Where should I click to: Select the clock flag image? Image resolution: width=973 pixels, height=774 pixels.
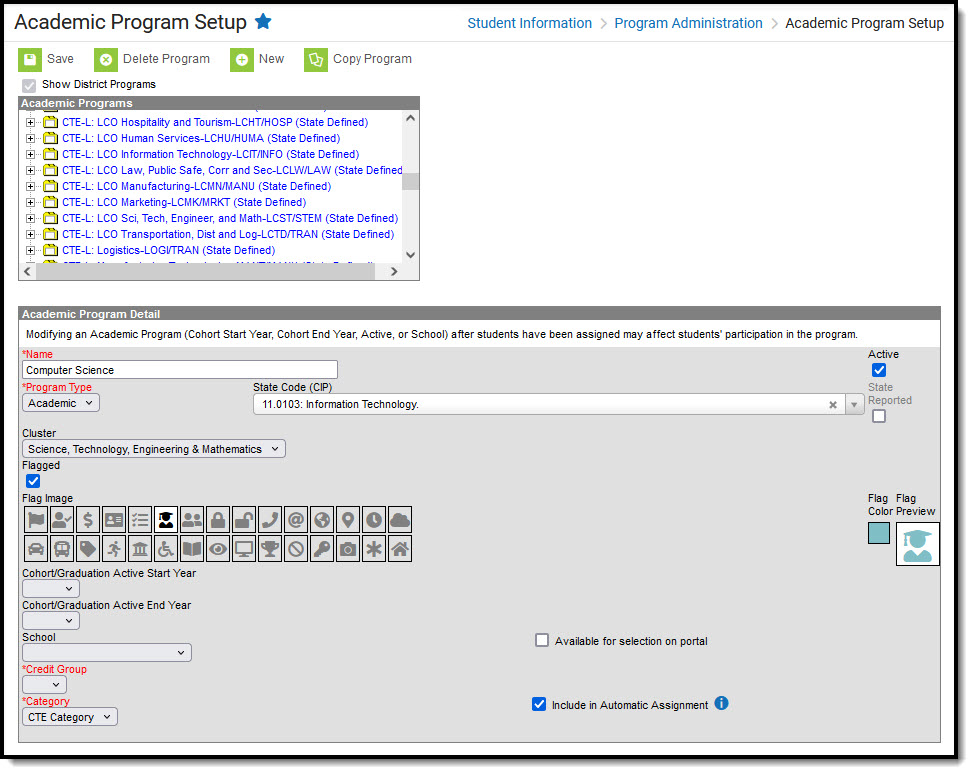(374, 520)
